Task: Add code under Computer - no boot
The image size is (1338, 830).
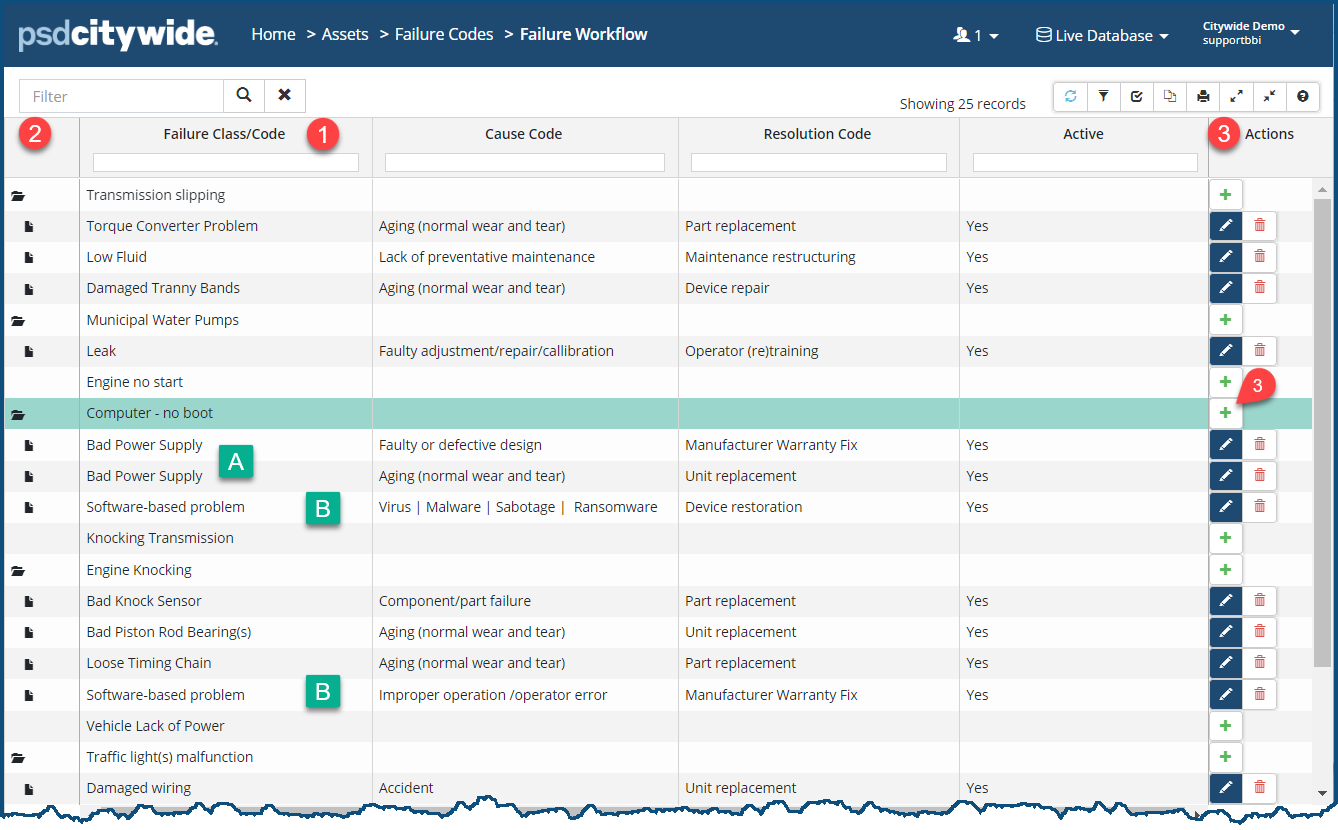Action: (x=1226, y=413)
